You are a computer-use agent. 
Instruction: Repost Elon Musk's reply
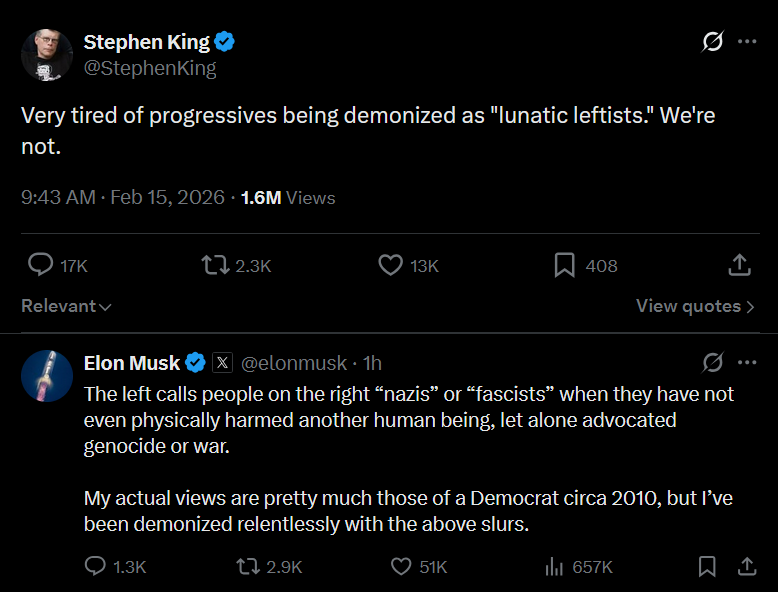point(246,566)
